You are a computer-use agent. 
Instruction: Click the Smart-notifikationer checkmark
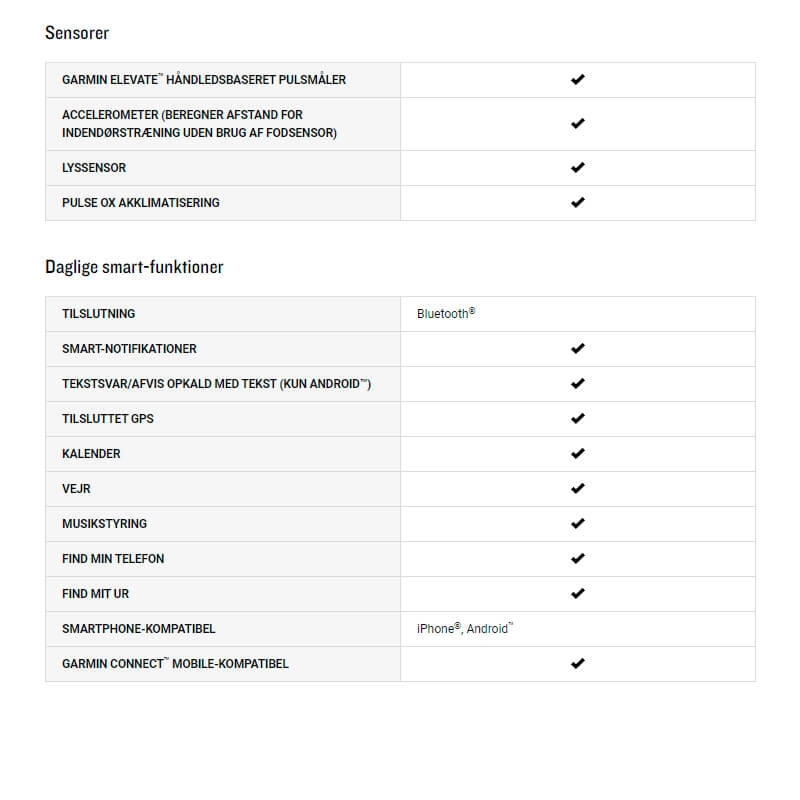[577, 349]
